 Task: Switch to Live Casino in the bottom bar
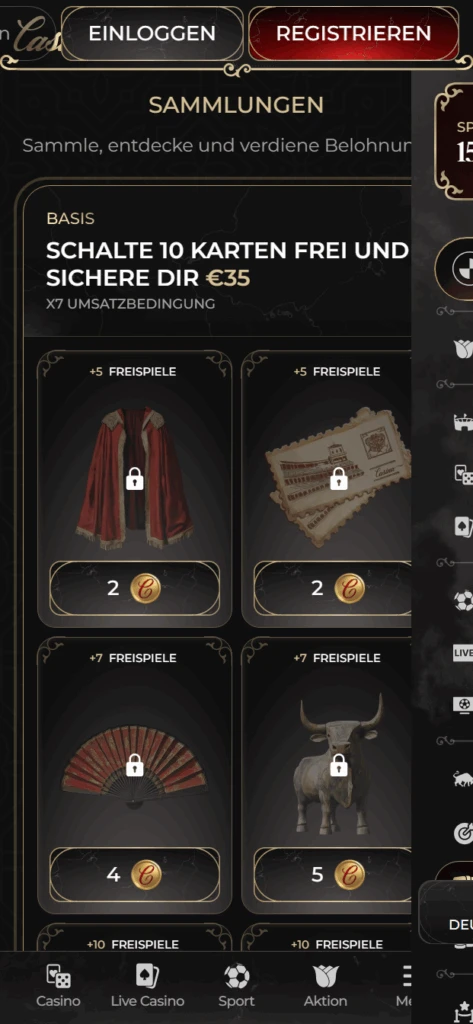(147, 986)
